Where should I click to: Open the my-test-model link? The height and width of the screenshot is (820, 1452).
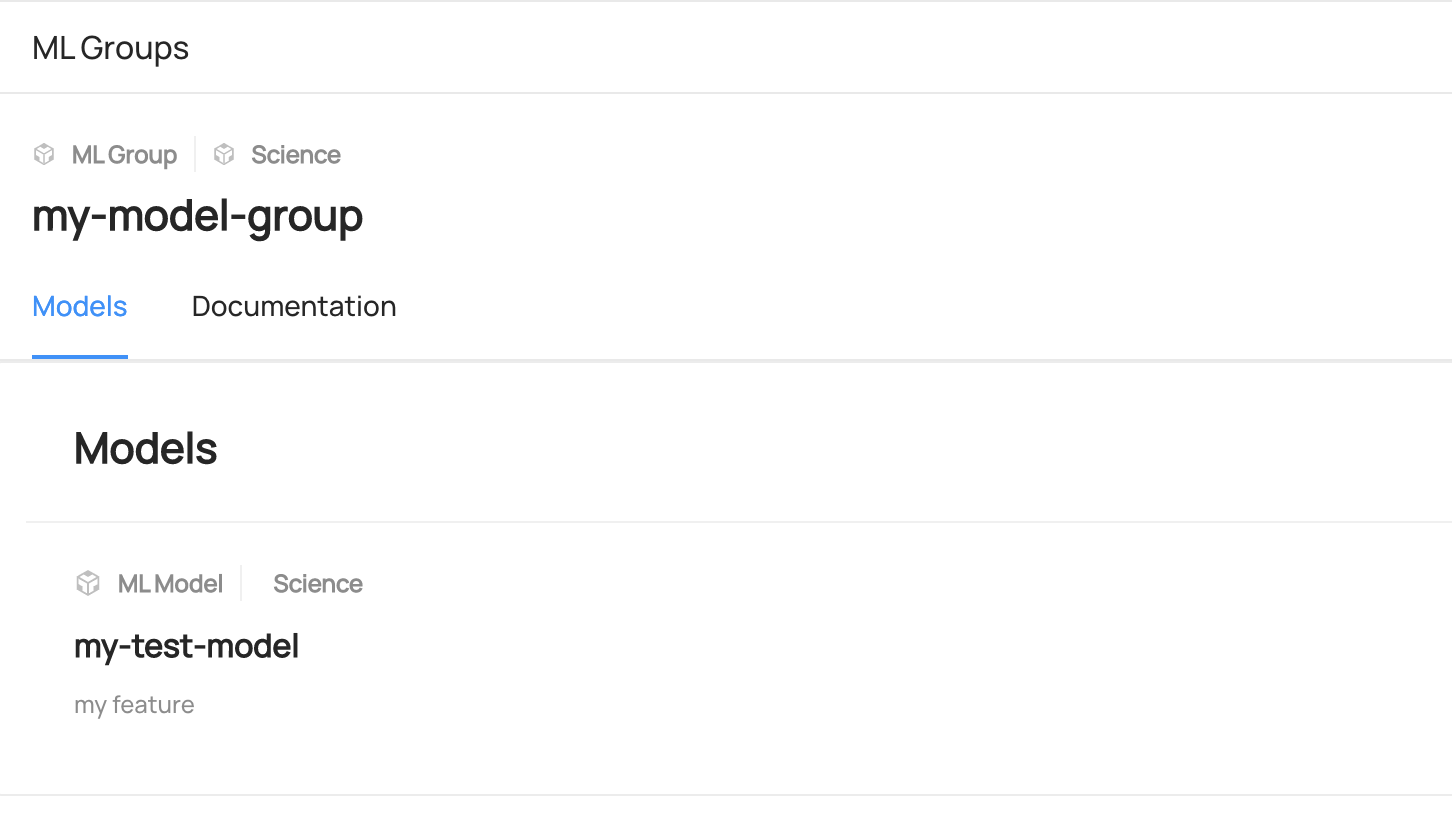[187, 647]
